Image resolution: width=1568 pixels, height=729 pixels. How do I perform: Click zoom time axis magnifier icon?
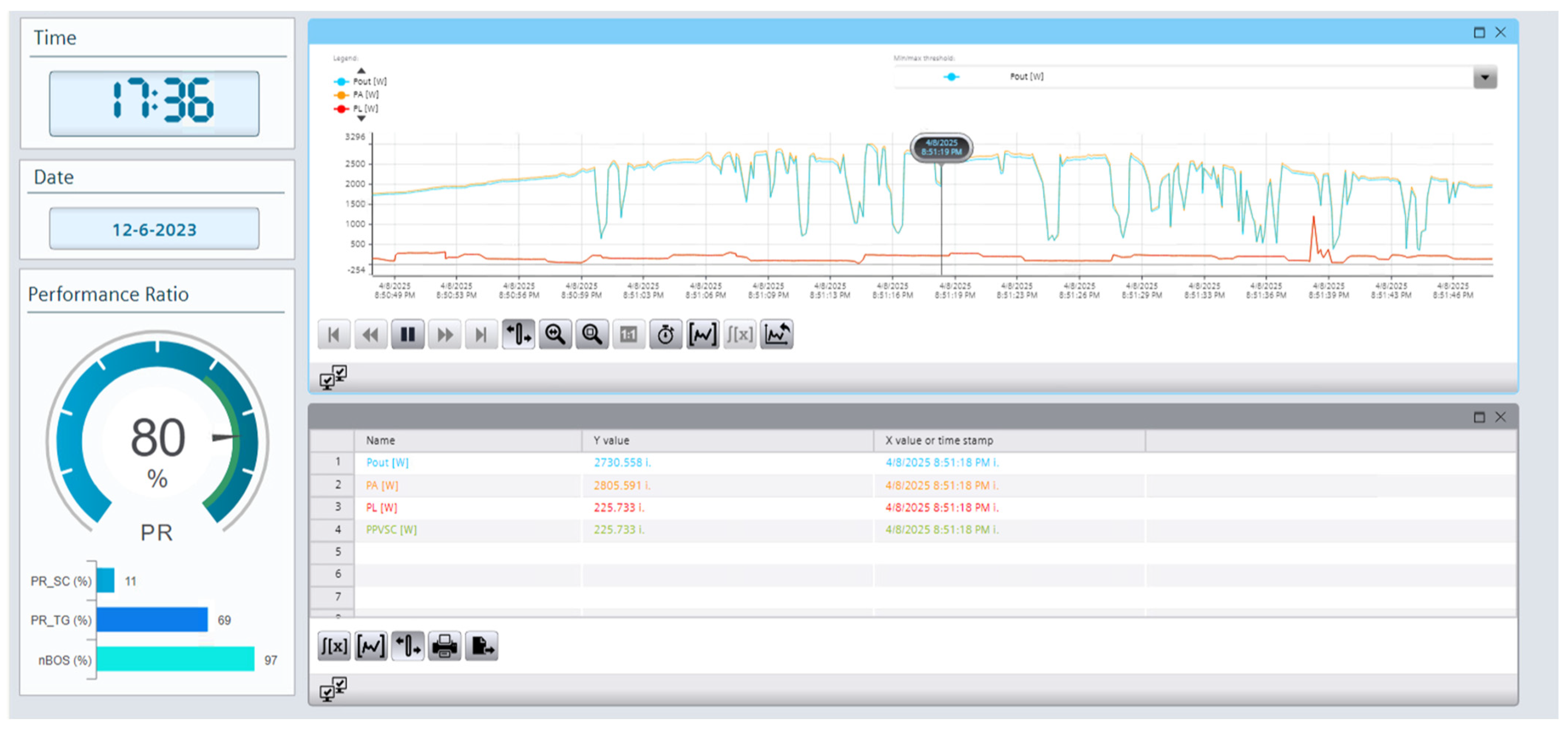[x=554, y=334]
